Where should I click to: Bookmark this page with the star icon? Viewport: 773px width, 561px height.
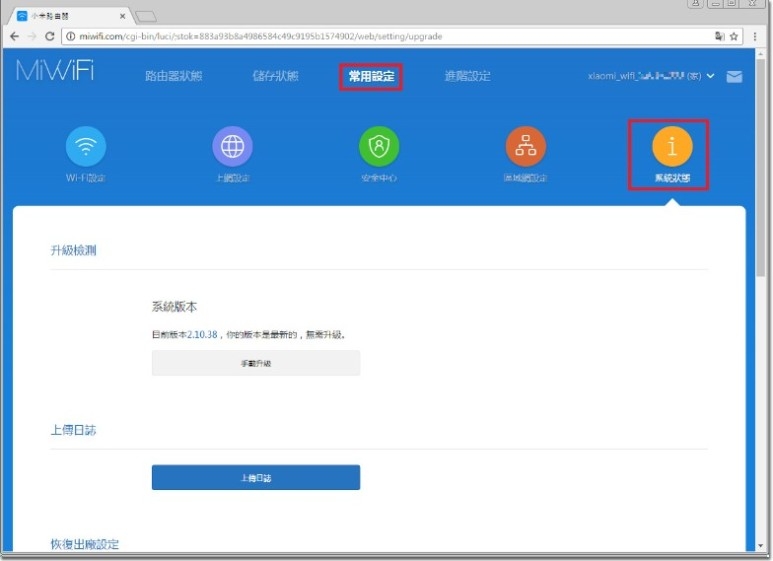(733, 36)
